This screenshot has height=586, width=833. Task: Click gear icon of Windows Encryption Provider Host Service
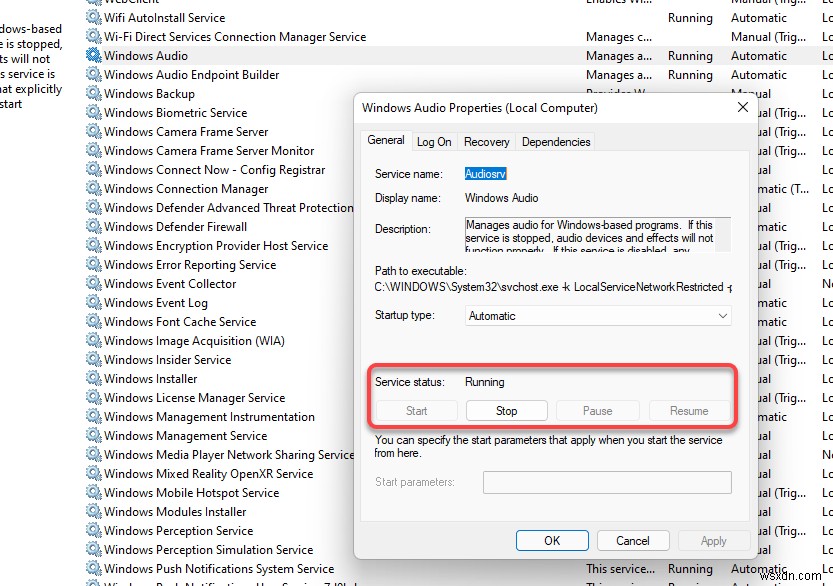click(x=94, y=245)
